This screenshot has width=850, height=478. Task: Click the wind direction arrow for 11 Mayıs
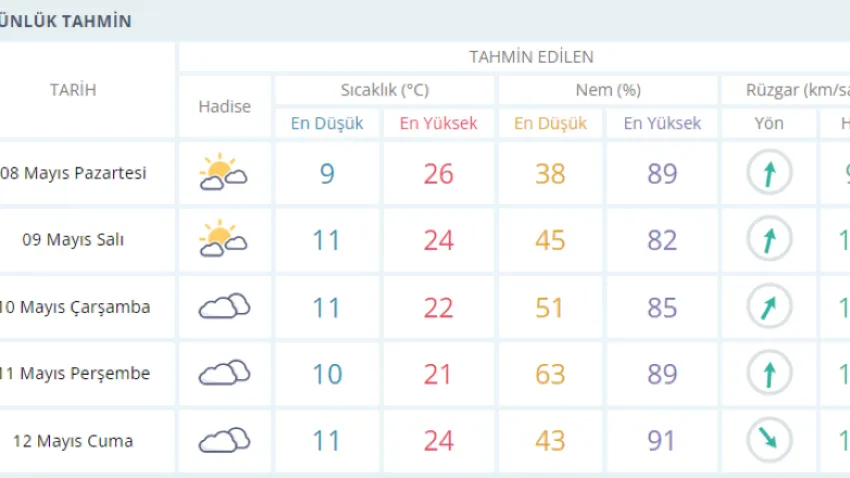click(x=769, y=374)
